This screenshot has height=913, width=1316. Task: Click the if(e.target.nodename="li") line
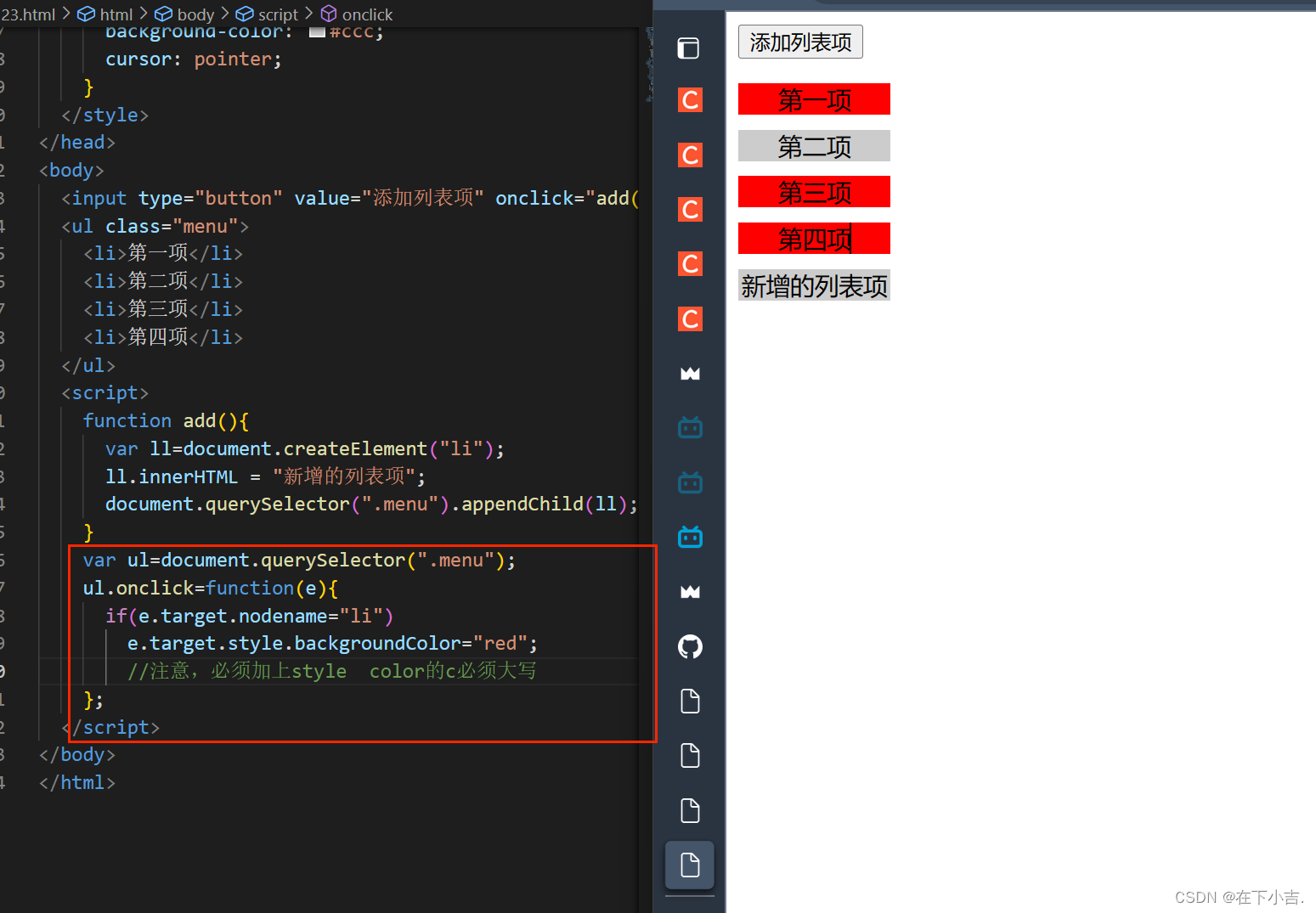249,616
